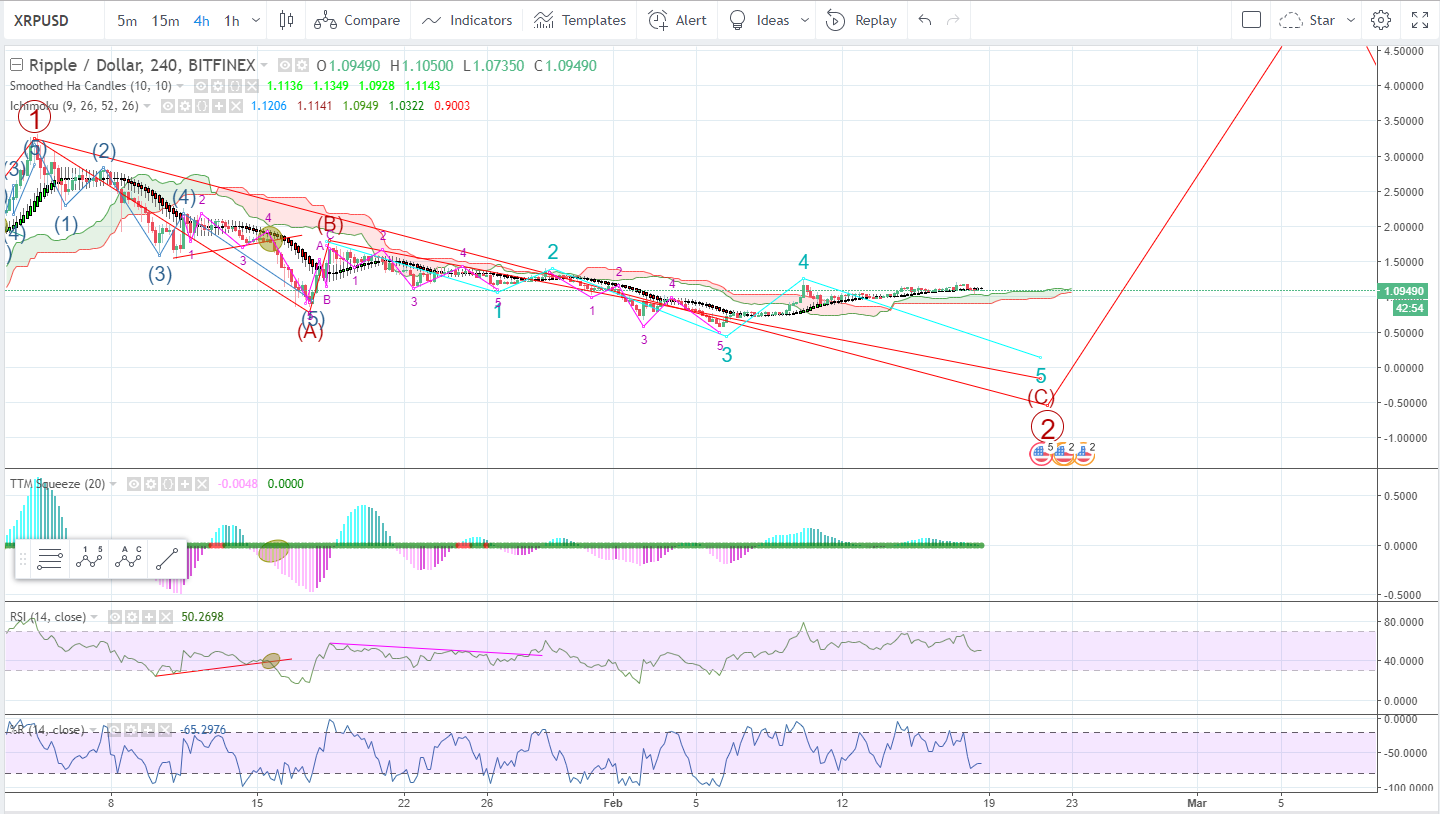Open indicator Templates menu

pyautogui.click(x=580, y=20)
